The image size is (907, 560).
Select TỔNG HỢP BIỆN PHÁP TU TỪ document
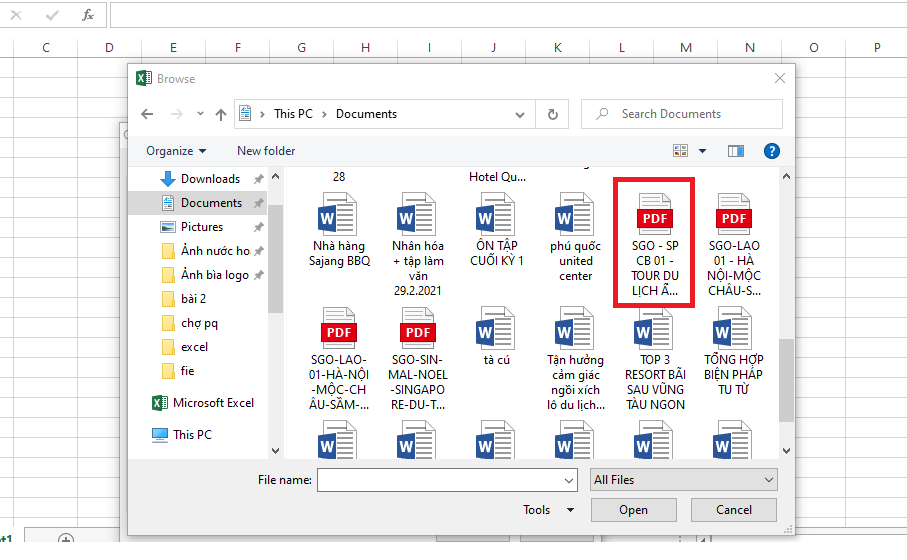click(x=733, y=351)
